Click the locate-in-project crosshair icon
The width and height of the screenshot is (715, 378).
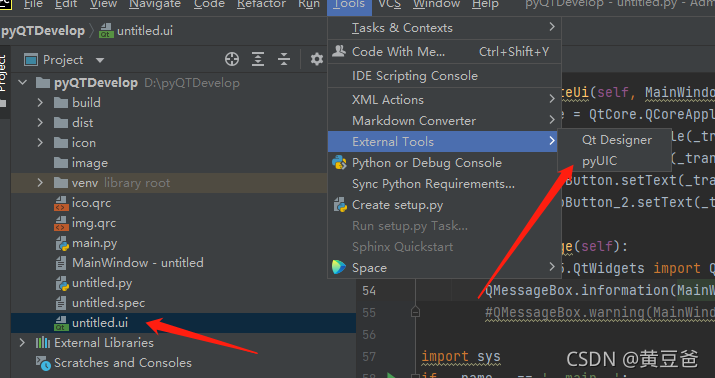point(232,59)
